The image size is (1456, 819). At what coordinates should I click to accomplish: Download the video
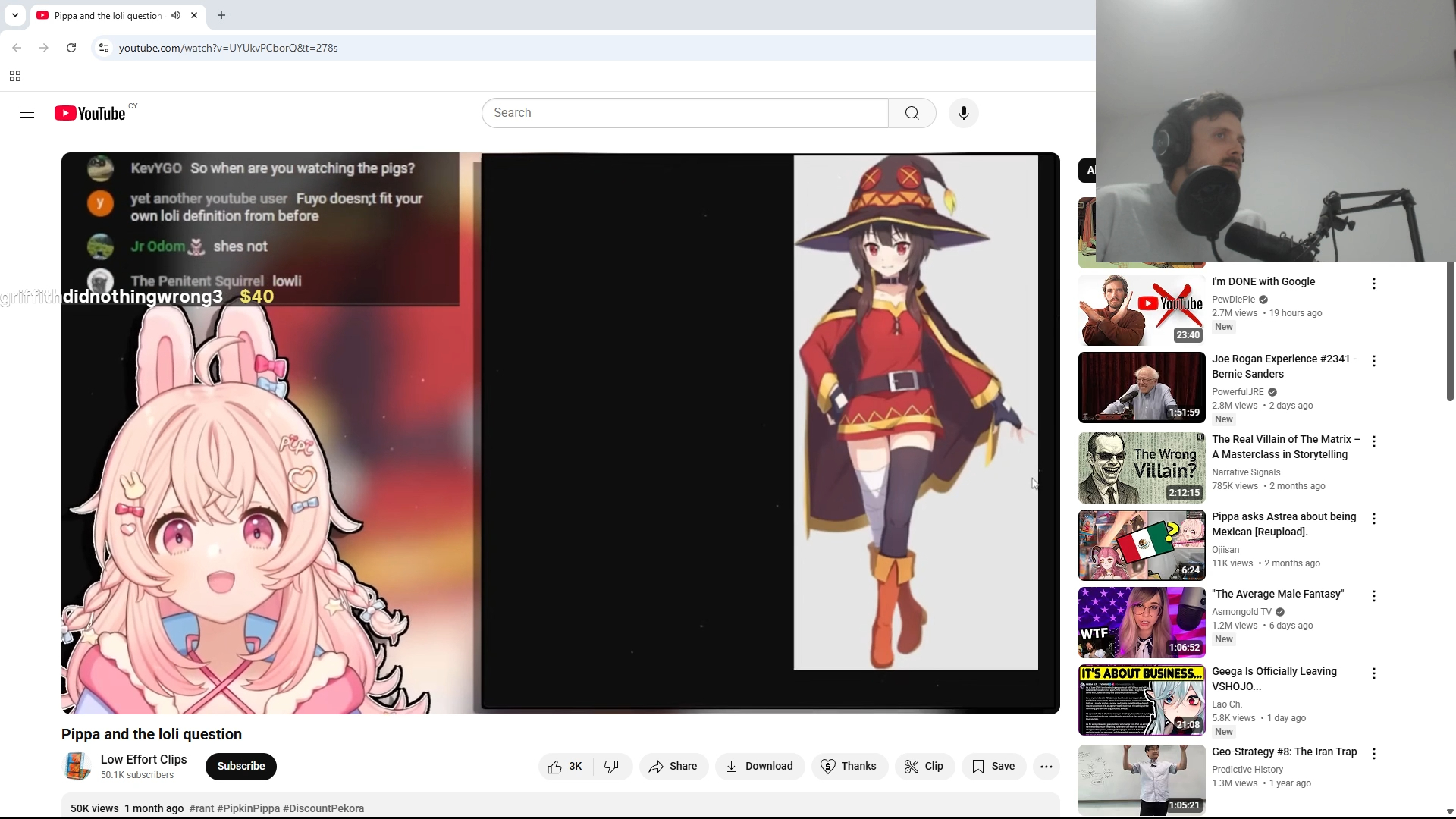(x=759, y=767)
